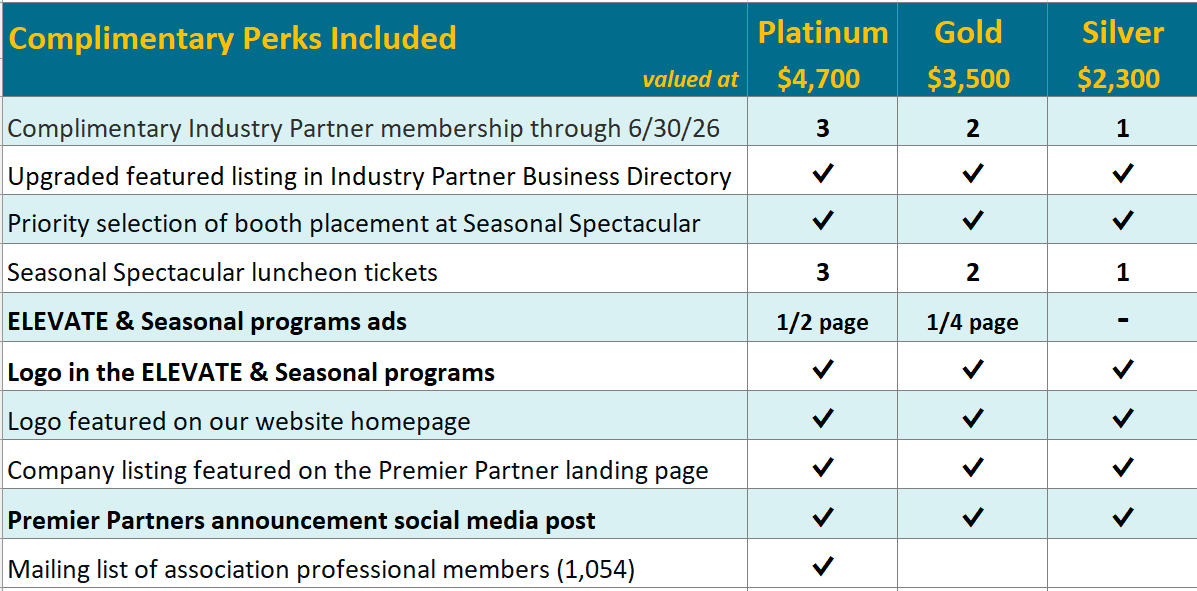Click the Silver $2,300 value cell
The height and width of the screenshot is (591, 1197).
(x=1119, y=79)
